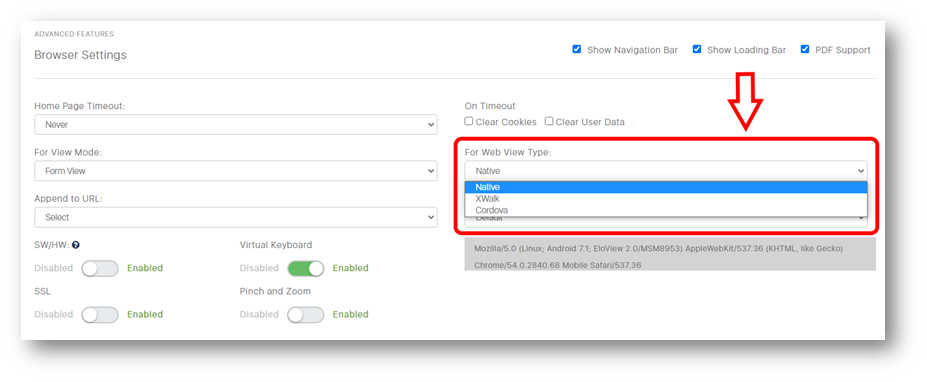Click the On Timeout label
Image resolution: width=927 pixels, height=382 pixels.
tap(490, 106)
